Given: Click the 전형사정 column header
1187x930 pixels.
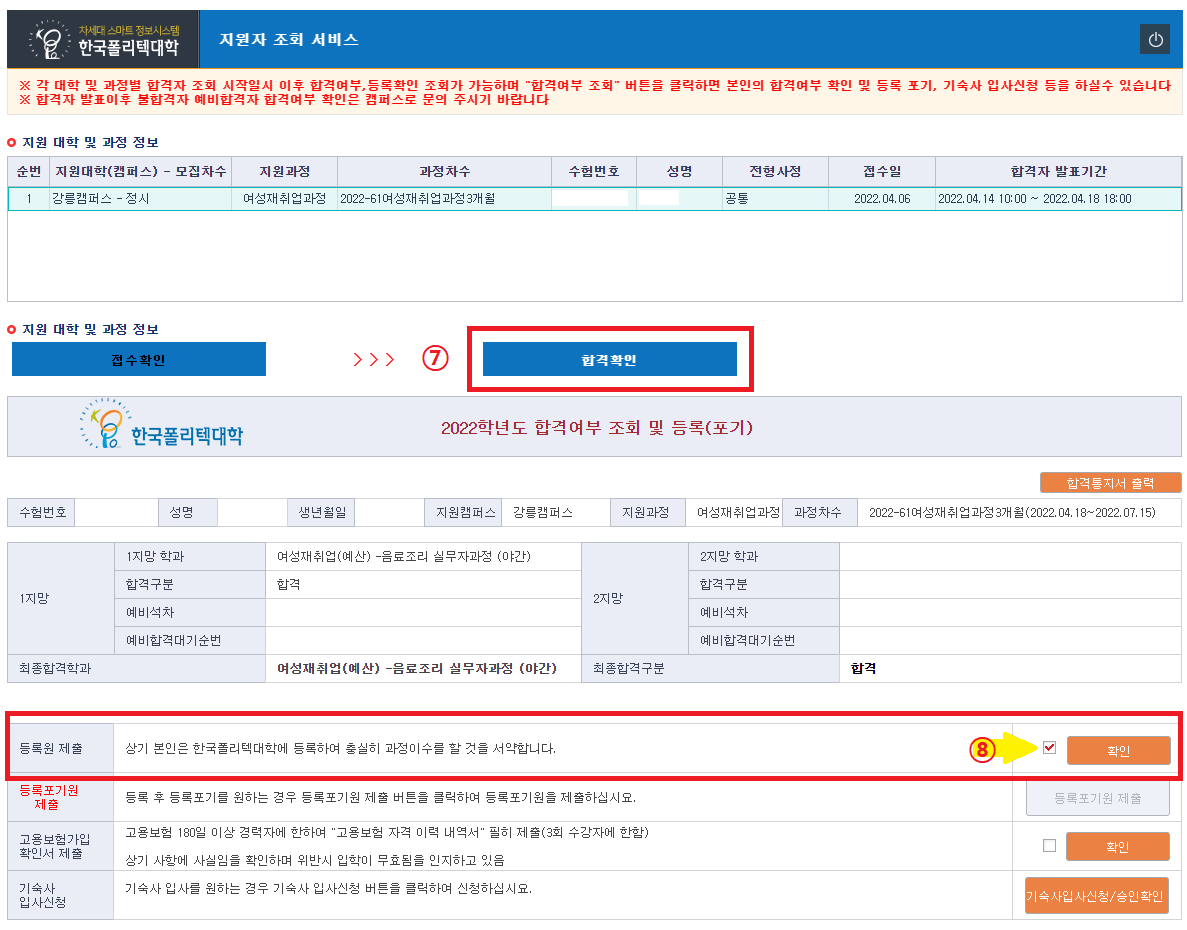Looking at the screenshot, I should [775, 171].
